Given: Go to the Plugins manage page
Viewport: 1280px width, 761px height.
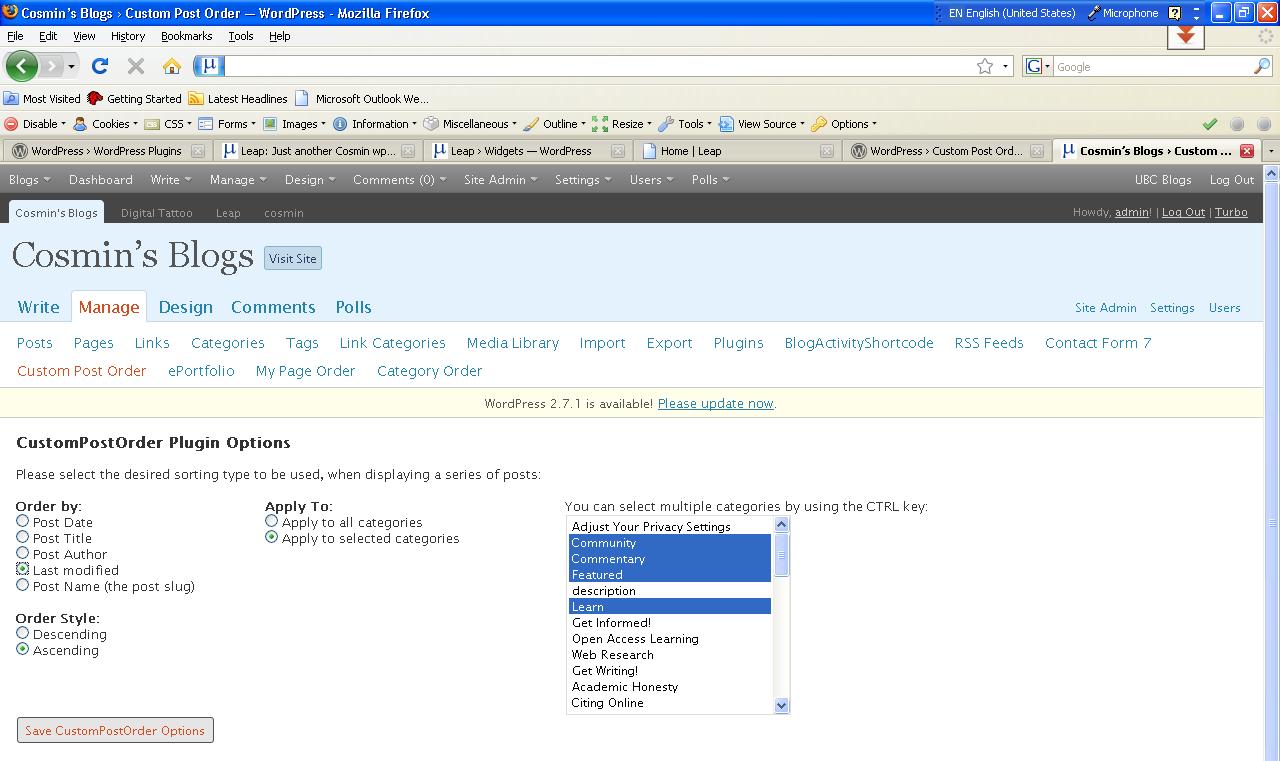Looking at the screenshot, I should [738, 343].
